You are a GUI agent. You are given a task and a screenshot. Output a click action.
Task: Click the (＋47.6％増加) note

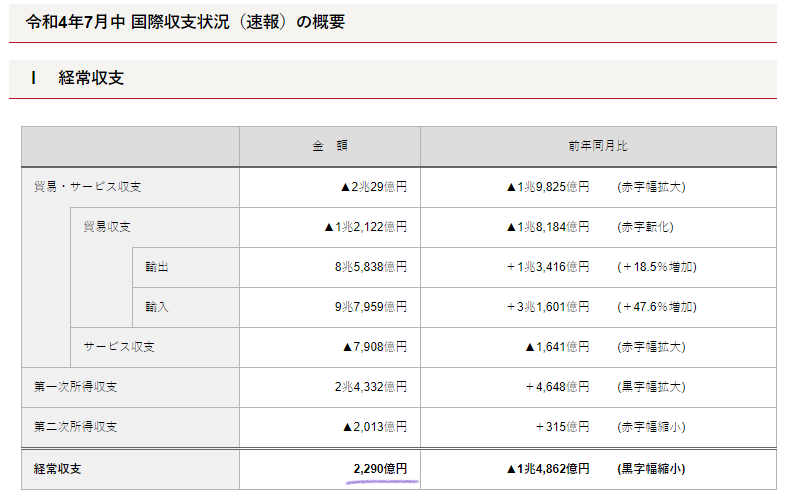(656, 307)
